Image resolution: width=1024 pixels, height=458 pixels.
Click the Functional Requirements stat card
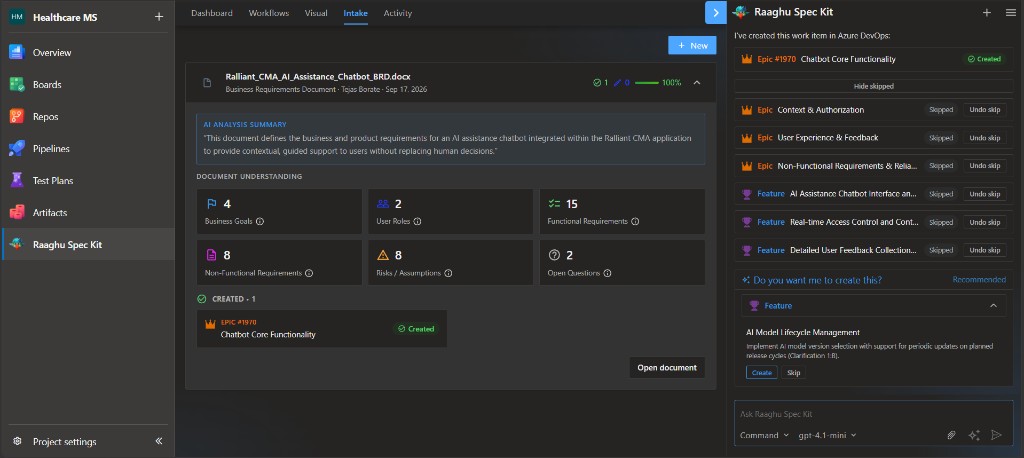click(622, 212)
